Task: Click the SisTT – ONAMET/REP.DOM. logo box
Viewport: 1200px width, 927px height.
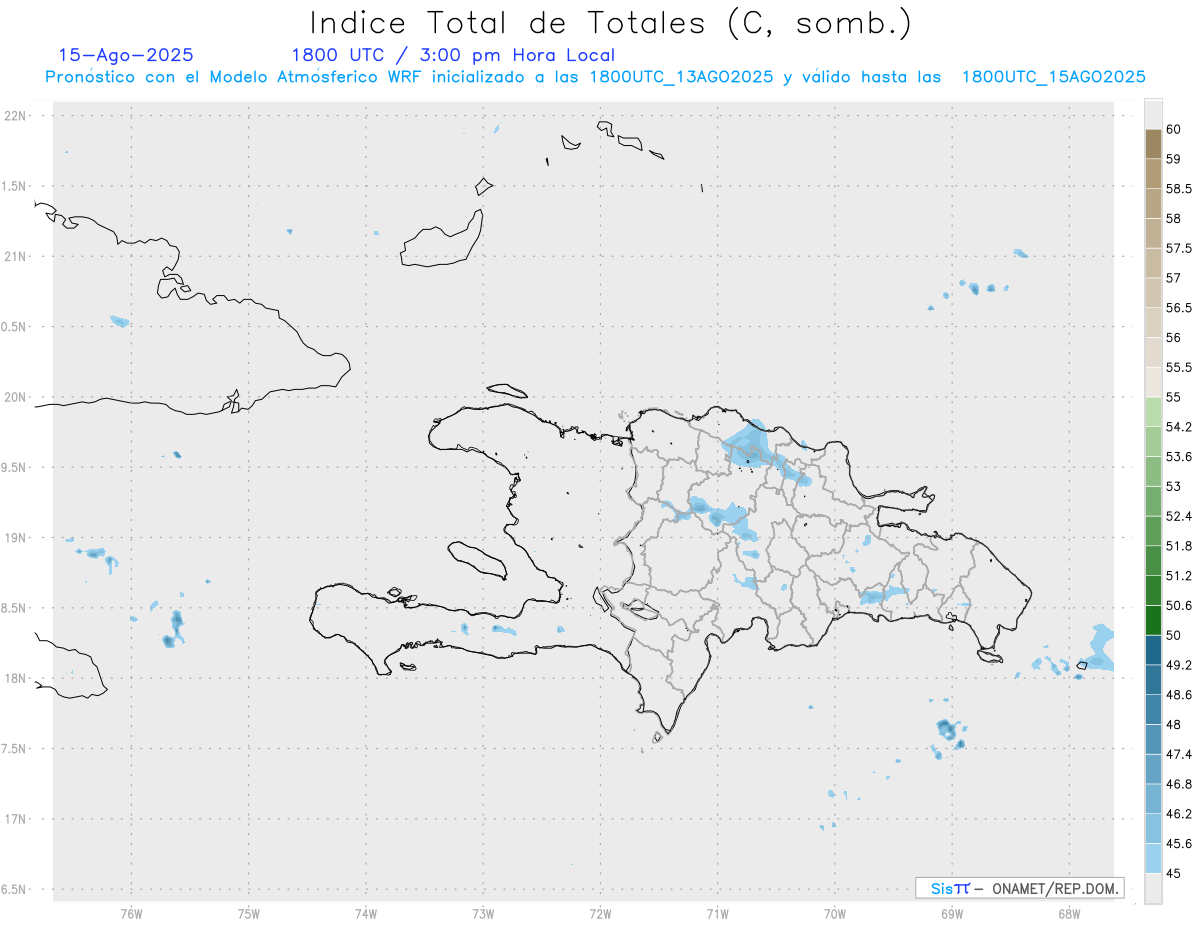Action: [1019, 888]
